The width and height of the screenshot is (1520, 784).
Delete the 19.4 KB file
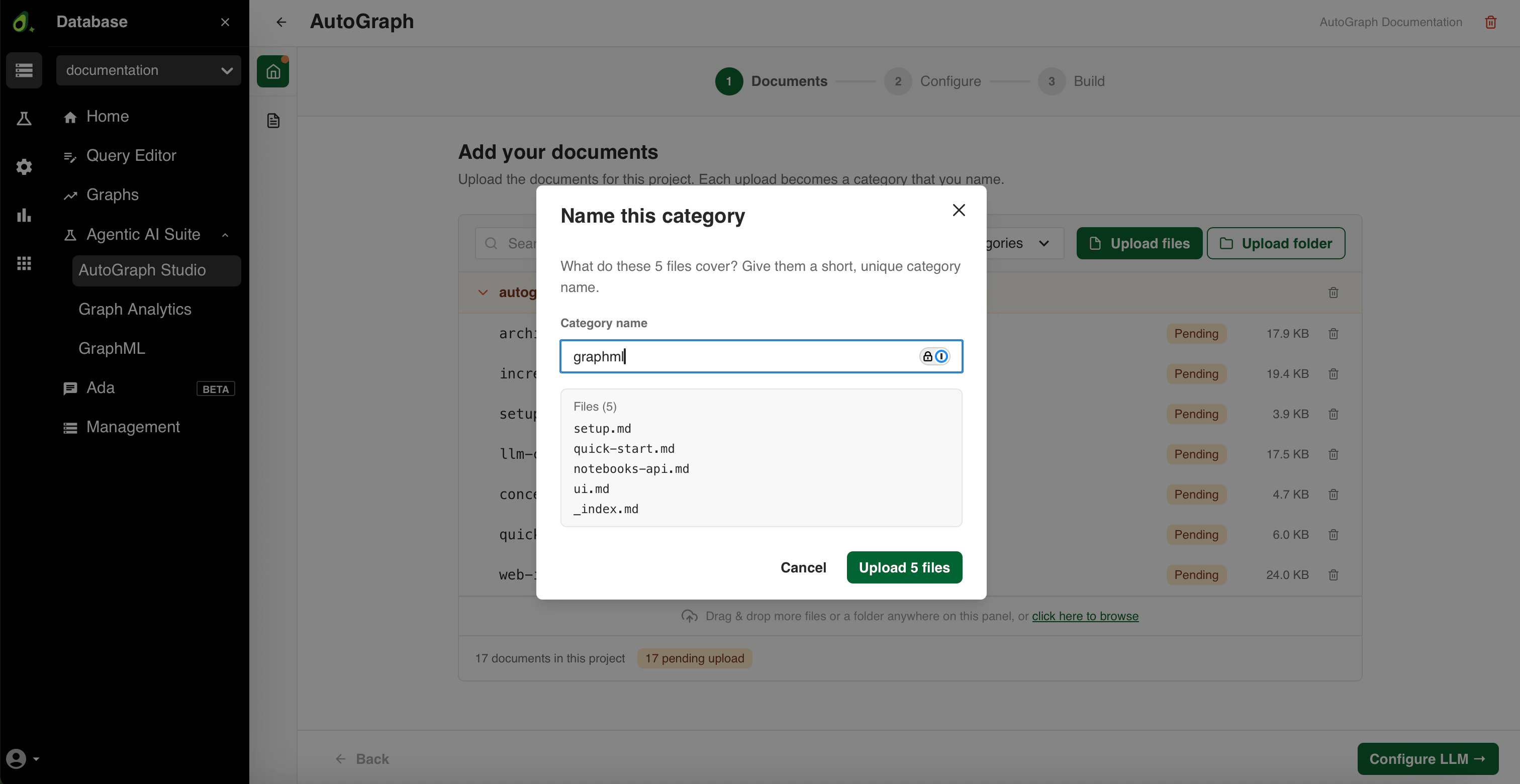click(1333, 374)
